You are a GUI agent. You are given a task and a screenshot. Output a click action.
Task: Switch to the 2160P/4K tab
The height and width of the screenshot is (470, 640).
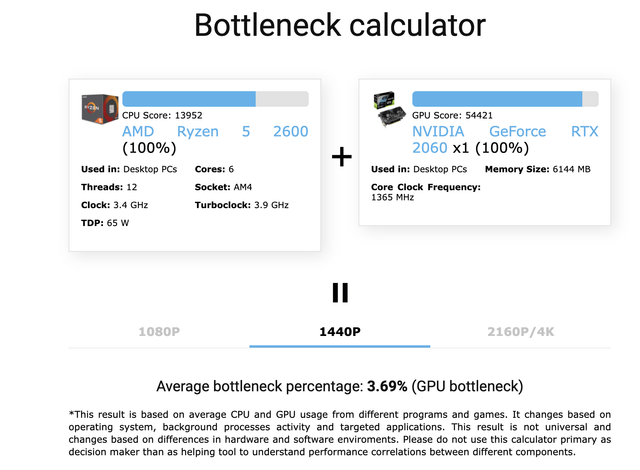(x=521, y=330)
